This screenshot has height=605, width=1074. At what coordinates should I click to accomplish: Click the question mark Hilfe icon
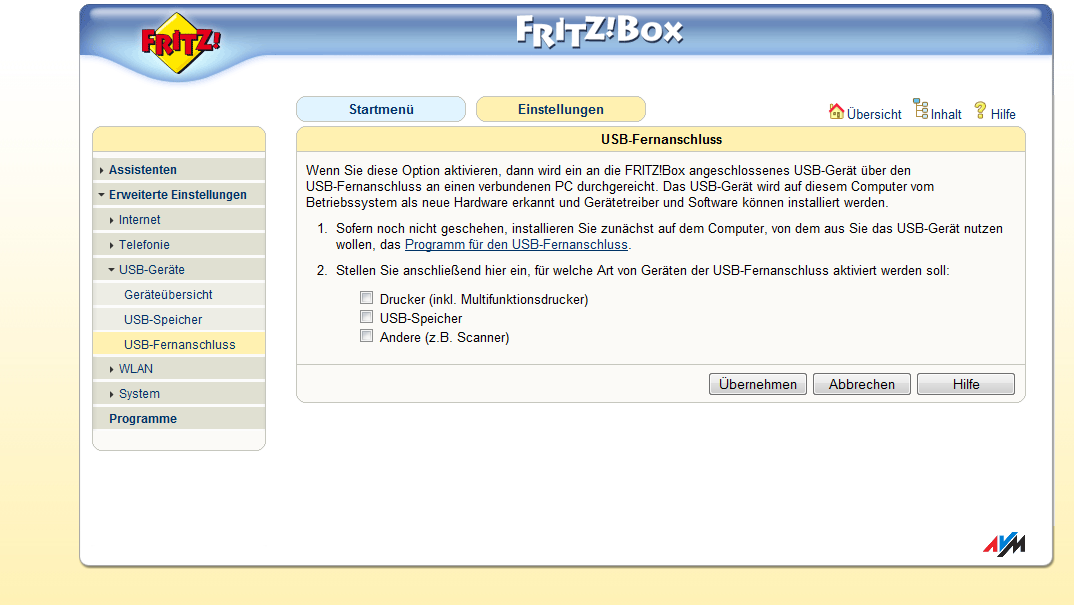(980, 110)
